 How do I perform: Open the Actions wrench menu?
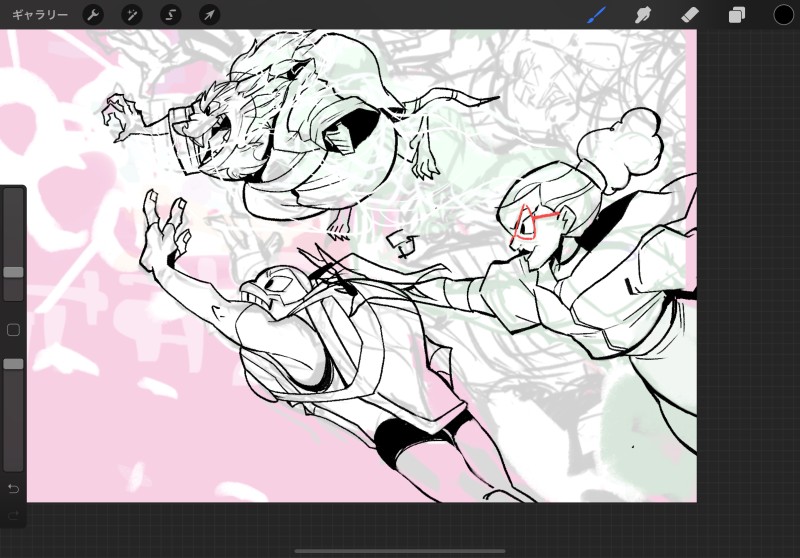tap(93, 15)
